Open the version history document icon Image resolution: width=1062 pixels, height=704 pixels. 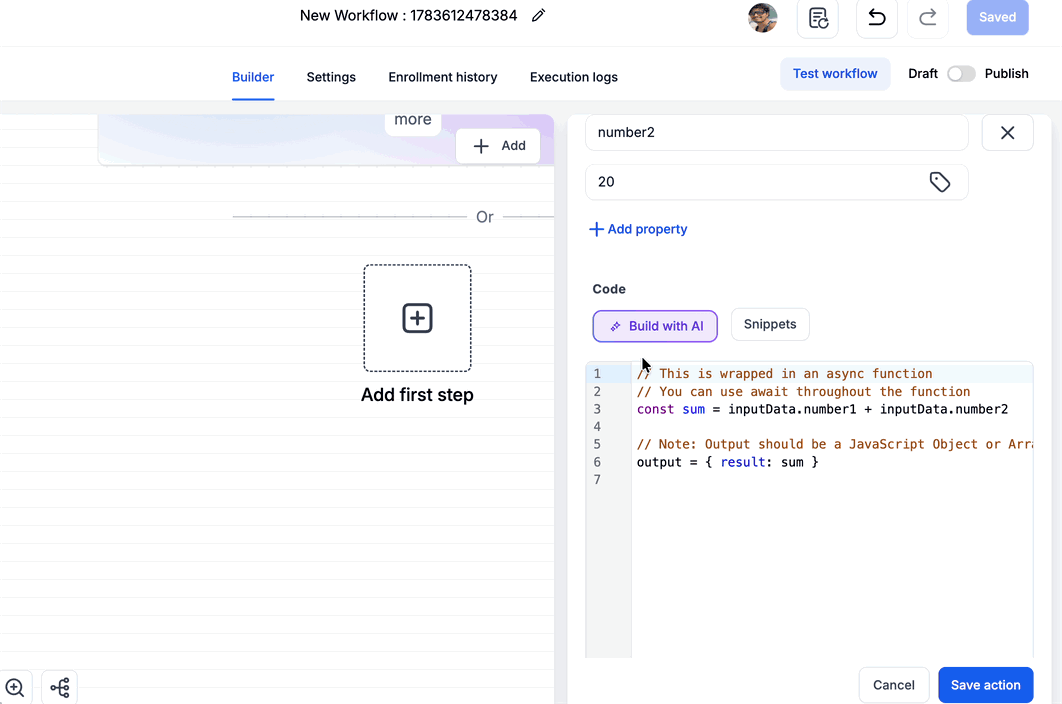coord(818,18)
